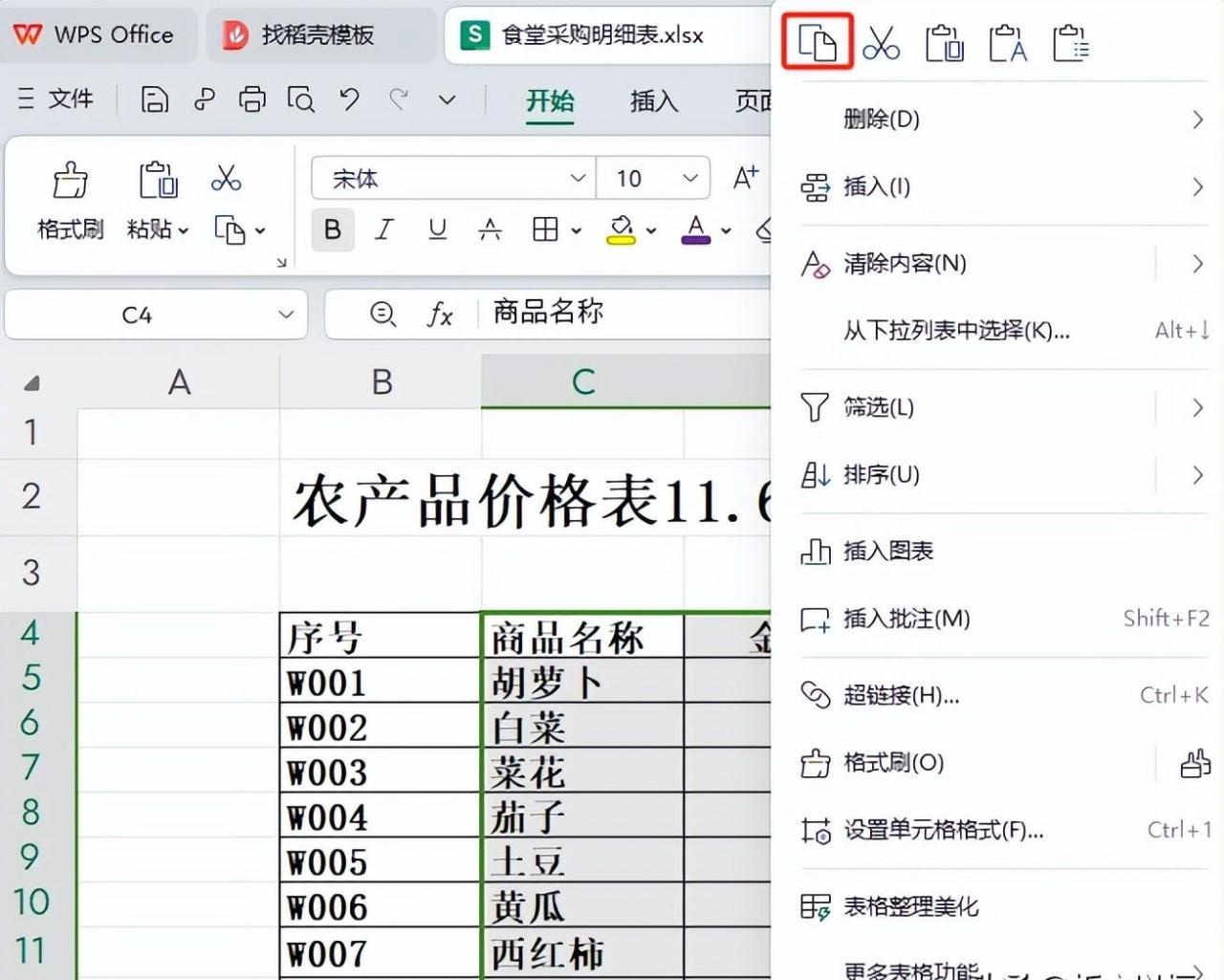The width and height of the screenshot is (1224, 980).
Task: Click the fx insert function icon
Action: [x=439, y=314]
